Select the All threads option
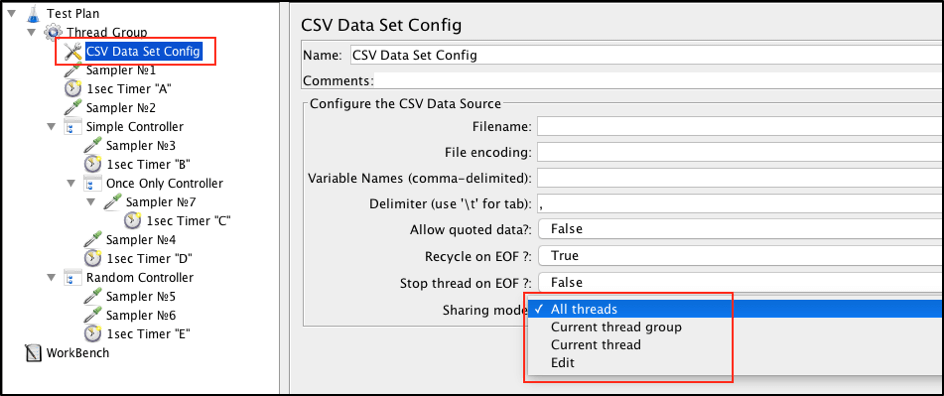Viewport: 944px width, 396px height. point(584,309)
